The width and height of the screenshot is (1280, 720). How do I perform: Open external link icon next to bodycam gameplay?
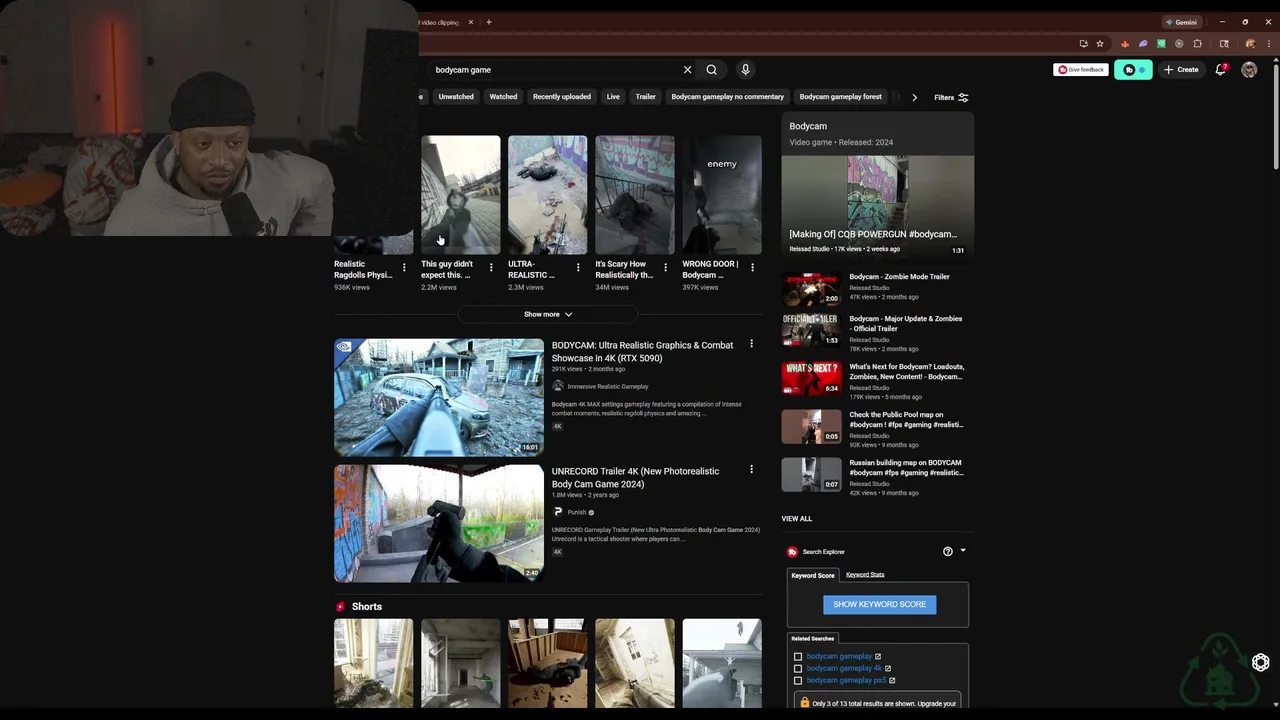(878, 657)
